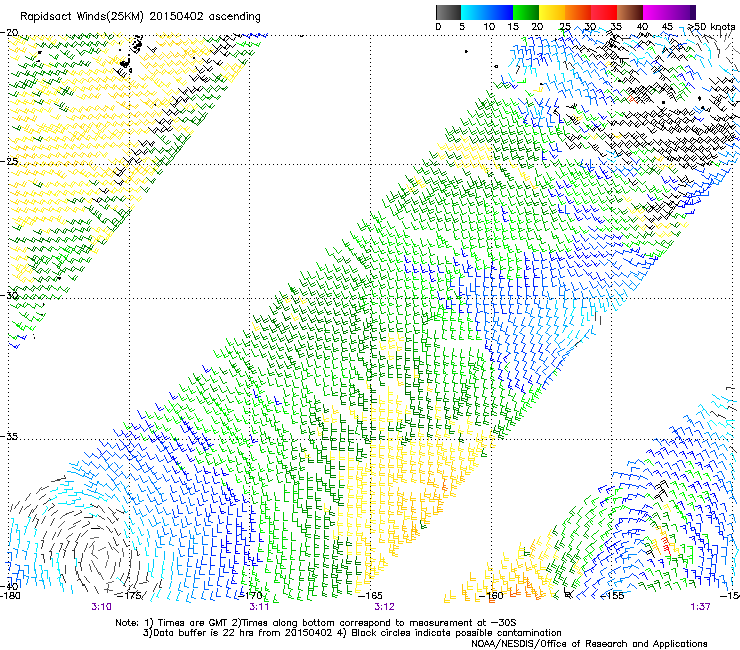
Task: Click the legend tick label 25
Action: tap(565, 27)
